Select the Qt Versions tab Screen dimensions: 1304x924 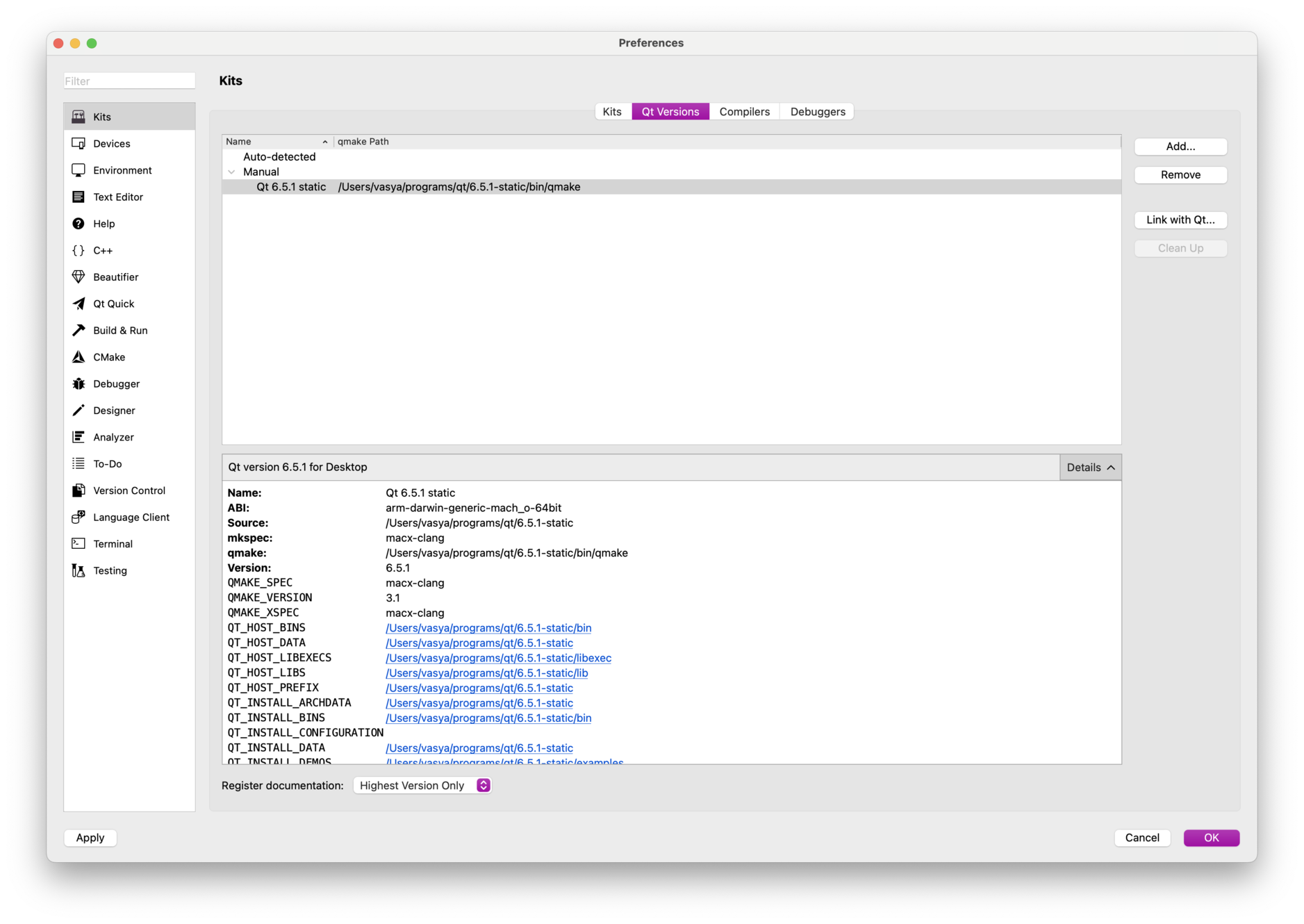pos(670,111)
